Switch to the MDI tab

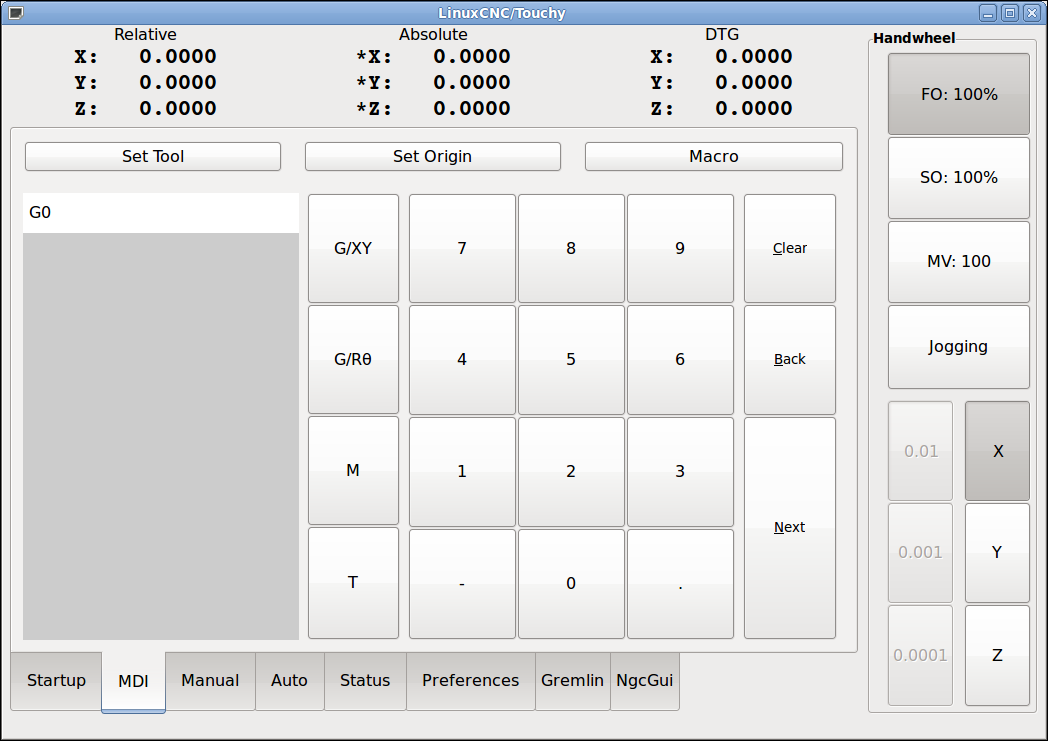134,682
